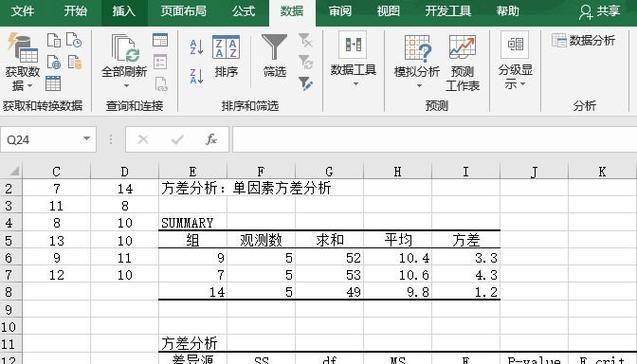This screenshot has height=364, width=637.
Task: Click the cell containing 49
Action: pyautogui.click(x=329, y=292)
